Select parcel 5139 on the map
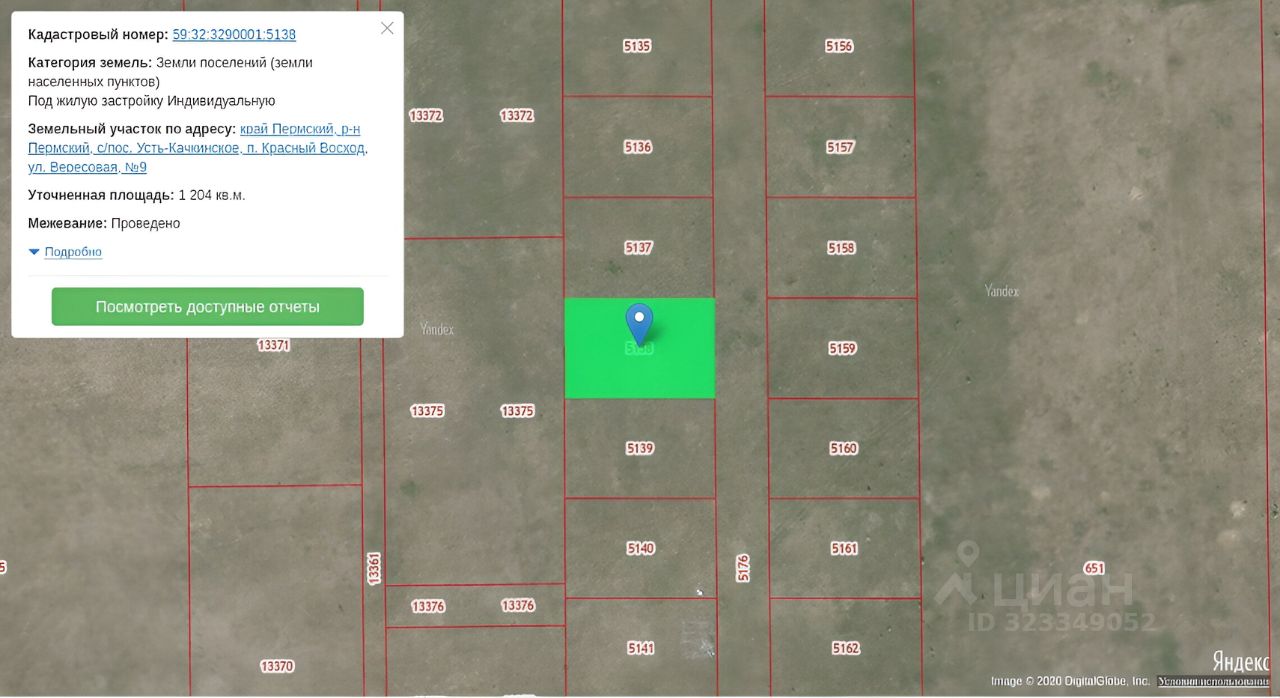 click(x=640, y=448)
